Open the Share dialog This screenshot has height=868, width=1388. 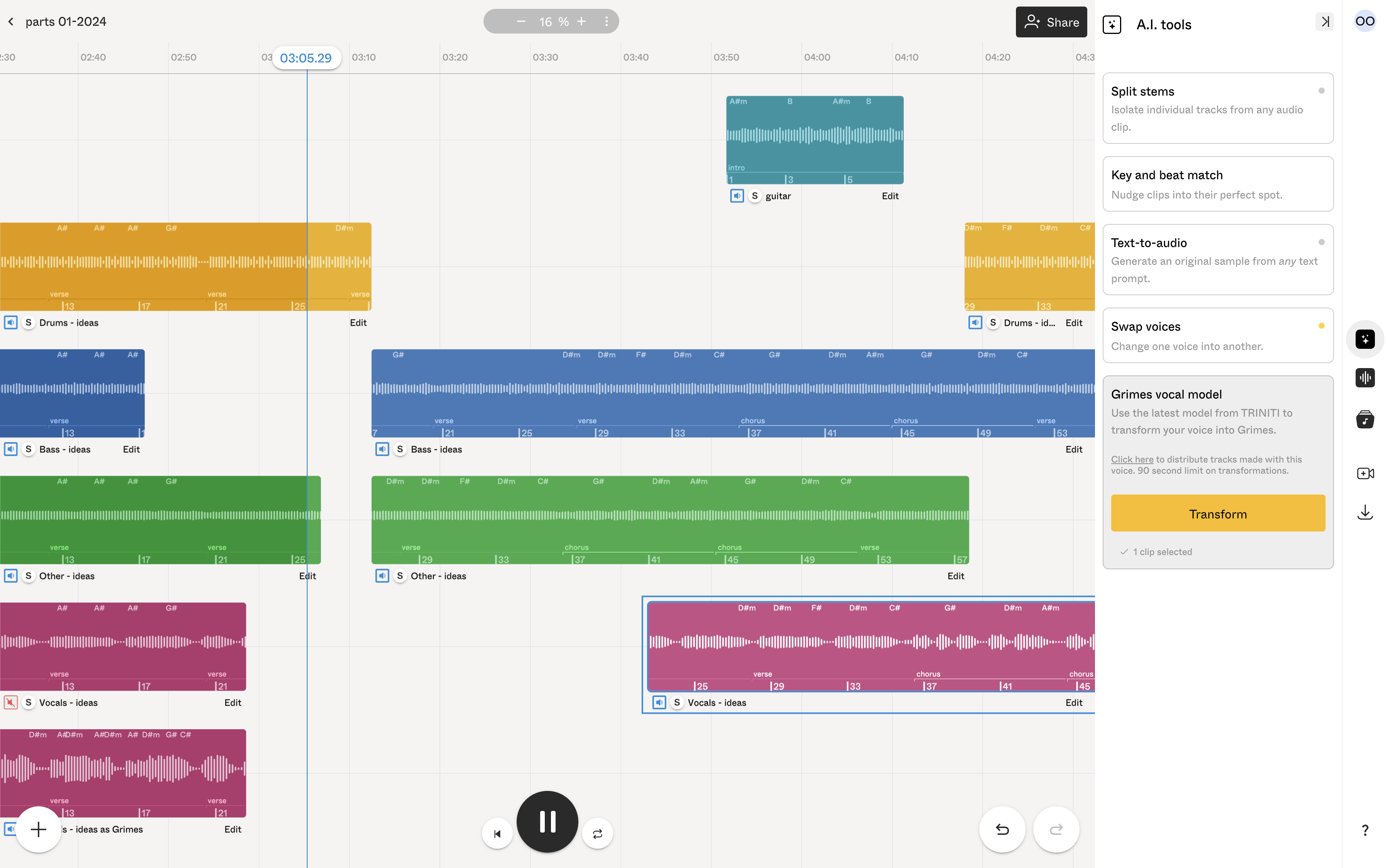coord(1051,21)
